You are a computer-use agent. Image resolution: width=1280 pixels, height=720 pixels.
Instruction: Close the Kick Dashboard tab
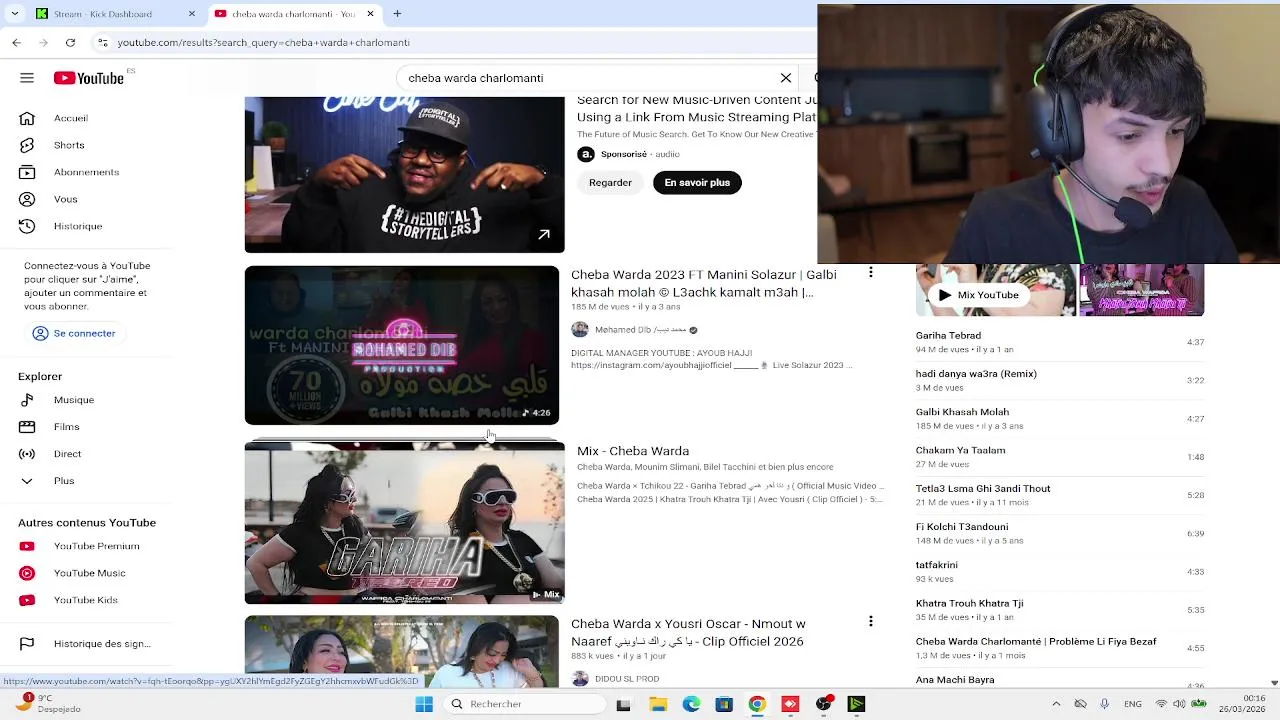tap(192, 14)
